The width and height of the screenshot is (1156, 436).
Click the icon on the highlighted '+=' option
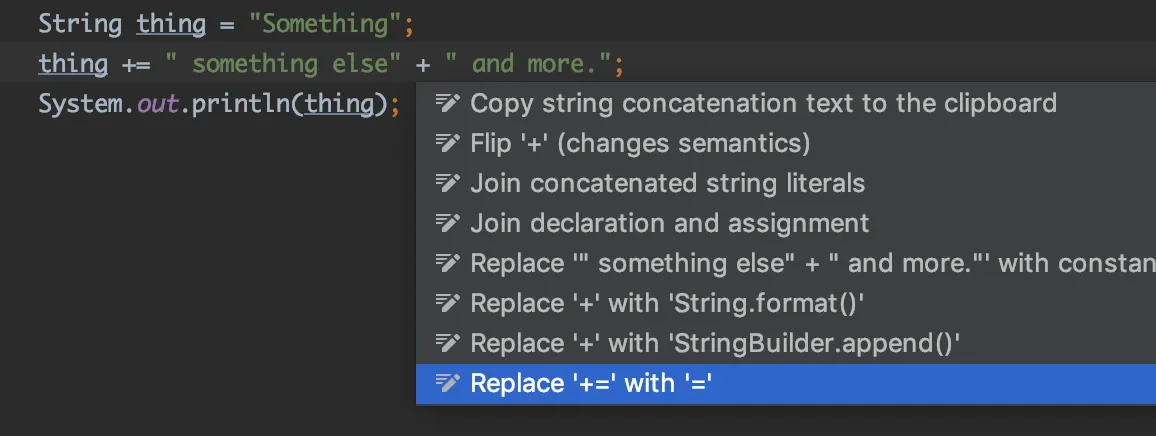click(448, 383)
